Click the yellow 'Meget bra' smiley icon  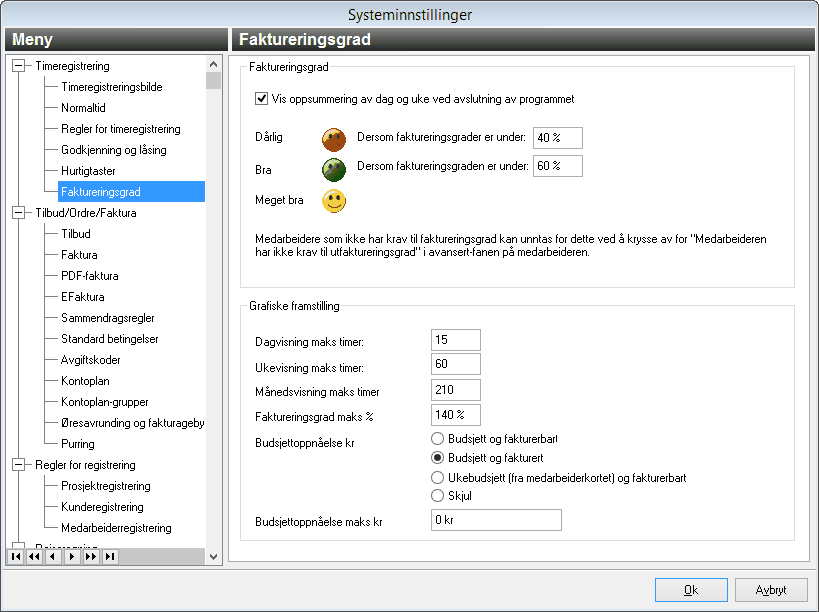point(334,201)
